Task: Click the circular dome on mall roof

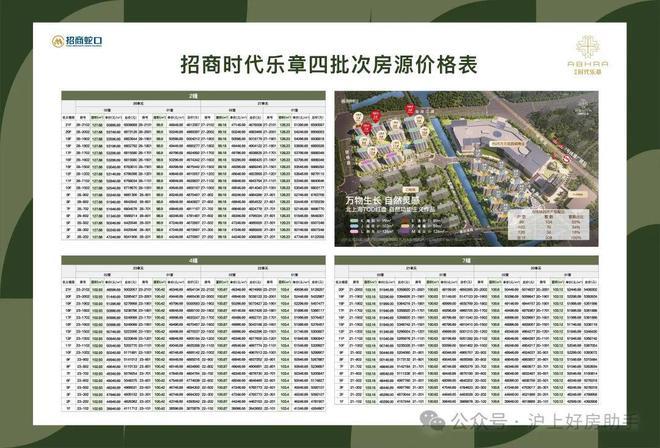Action: pos(497,134)
